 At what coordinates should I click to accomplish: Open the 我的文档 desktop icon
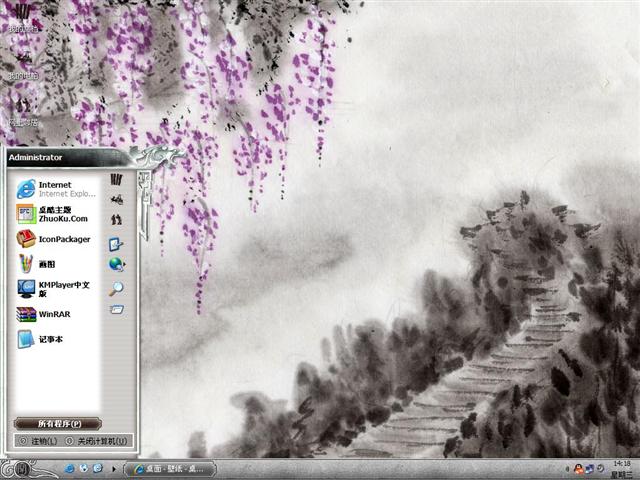pos(23,17)
